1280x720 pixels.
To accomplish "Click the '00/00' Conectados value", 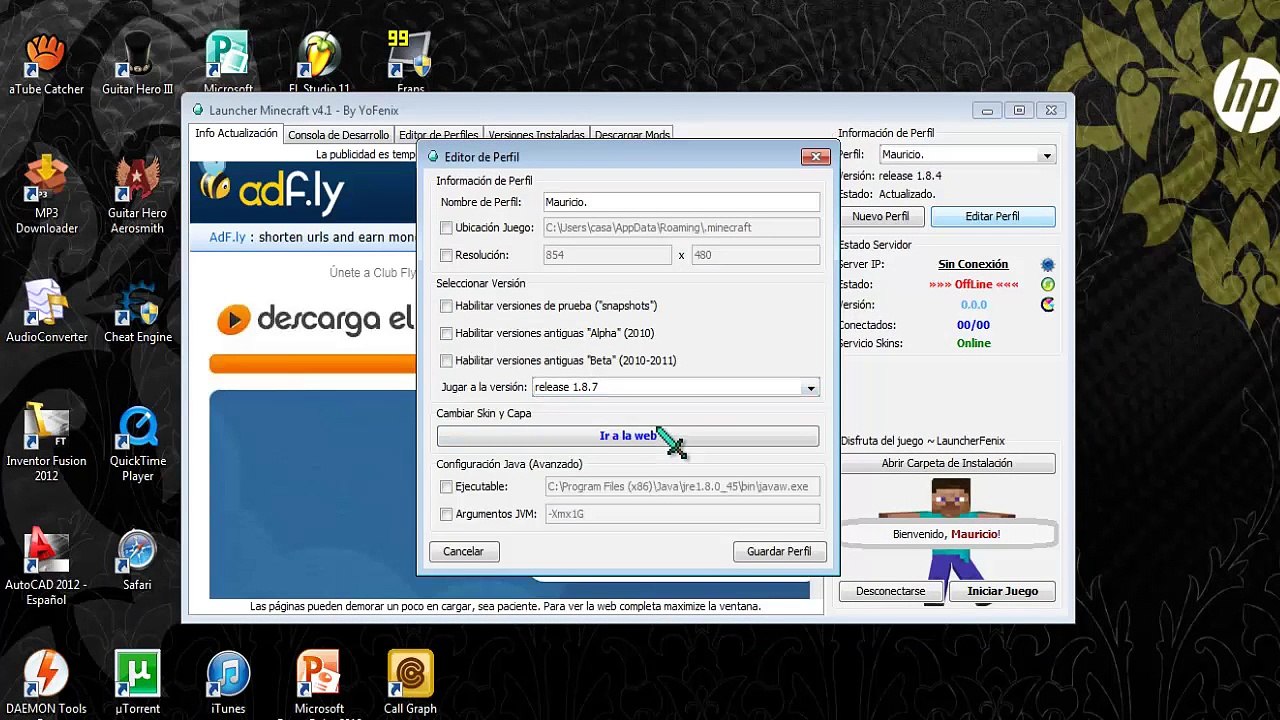I will (x=973, y=325).
